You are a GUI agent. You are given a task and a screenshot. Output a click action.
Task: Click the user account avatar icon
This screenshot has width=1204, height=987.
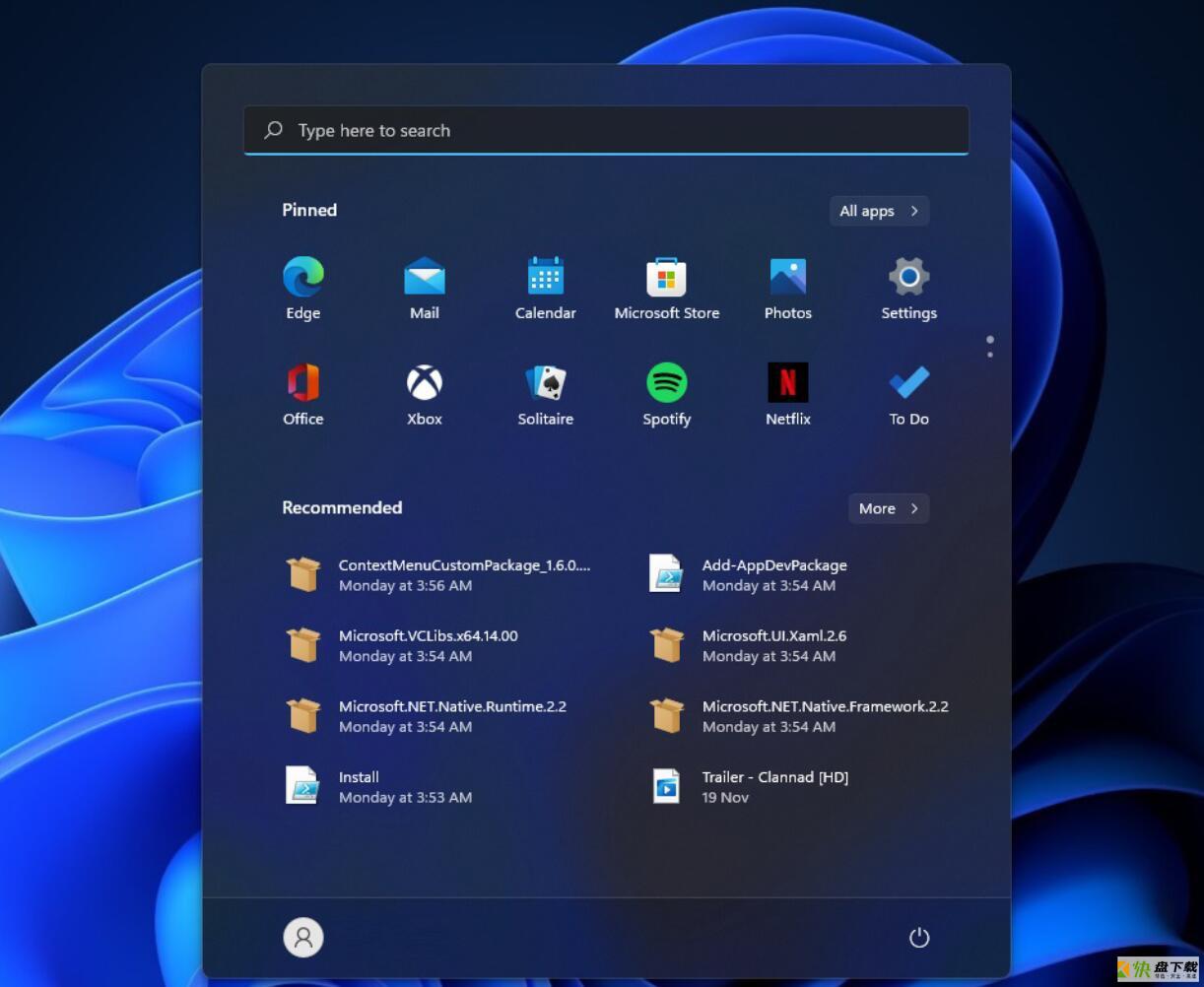[x=303, y=938]
